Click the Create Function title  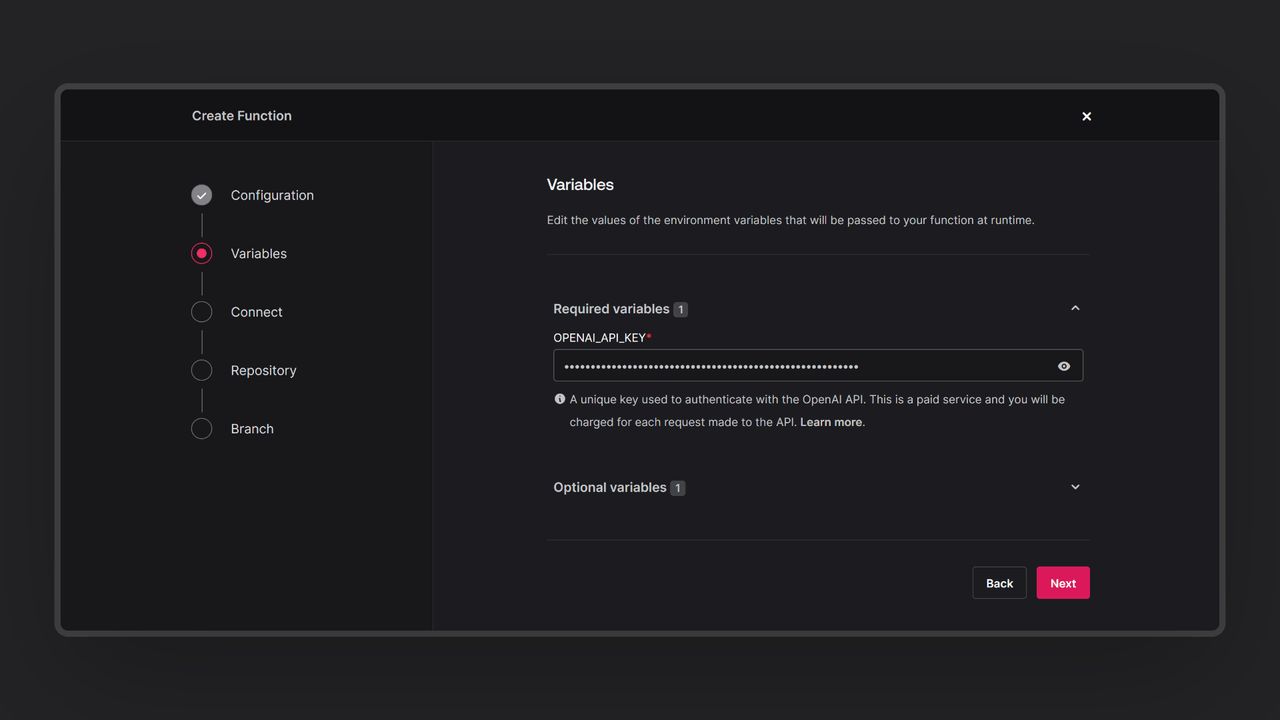click(x=242, y=116)
